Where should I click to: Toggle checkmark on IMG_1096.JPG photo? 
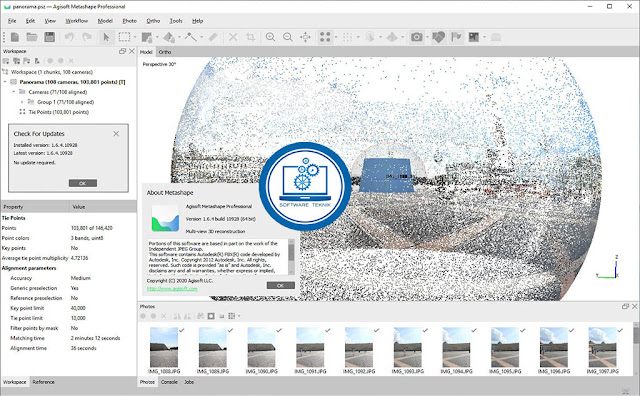(571, 330)
